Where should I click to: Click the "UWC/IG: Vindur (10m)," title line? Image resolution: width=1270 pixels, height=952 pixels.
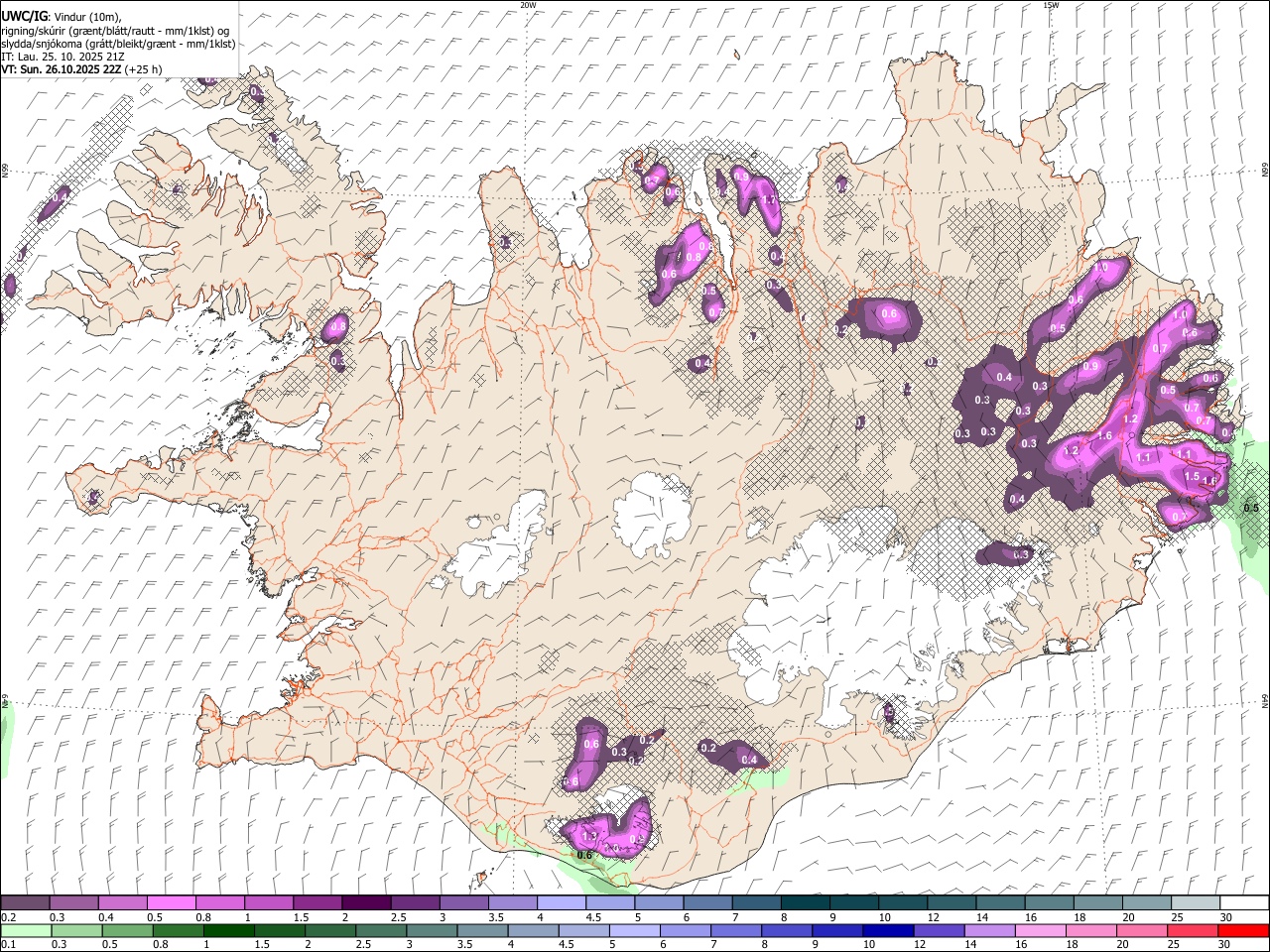click(x=63, y=17)
